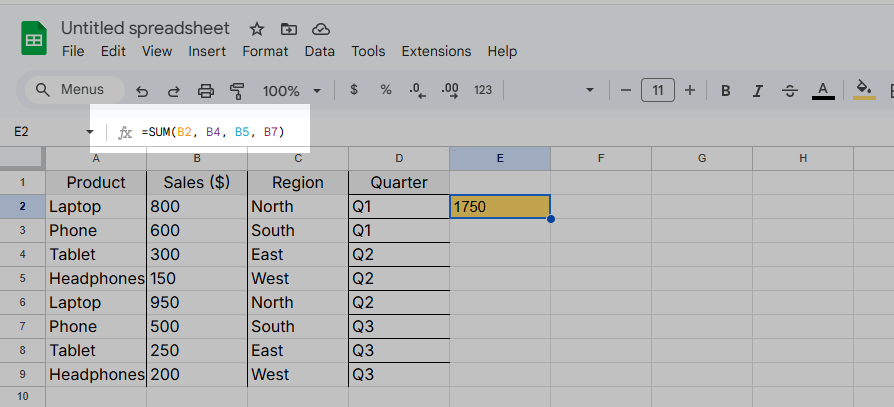Open the Extensions menu
The width and height of the screenshot is (894, 407).
click(436, 51)
